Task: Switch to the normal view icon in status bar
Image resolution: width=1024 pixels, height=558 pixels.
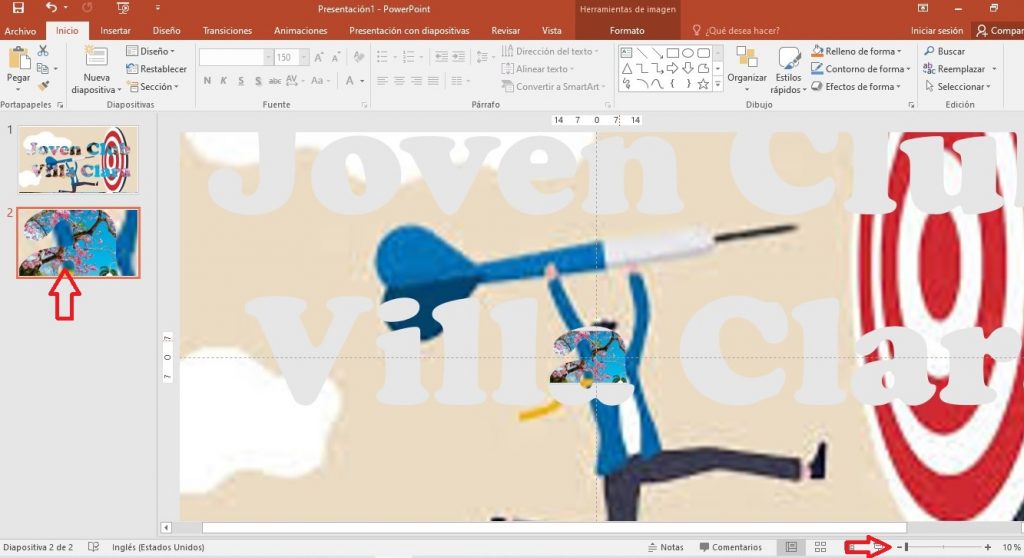Action: click(791, 547)
